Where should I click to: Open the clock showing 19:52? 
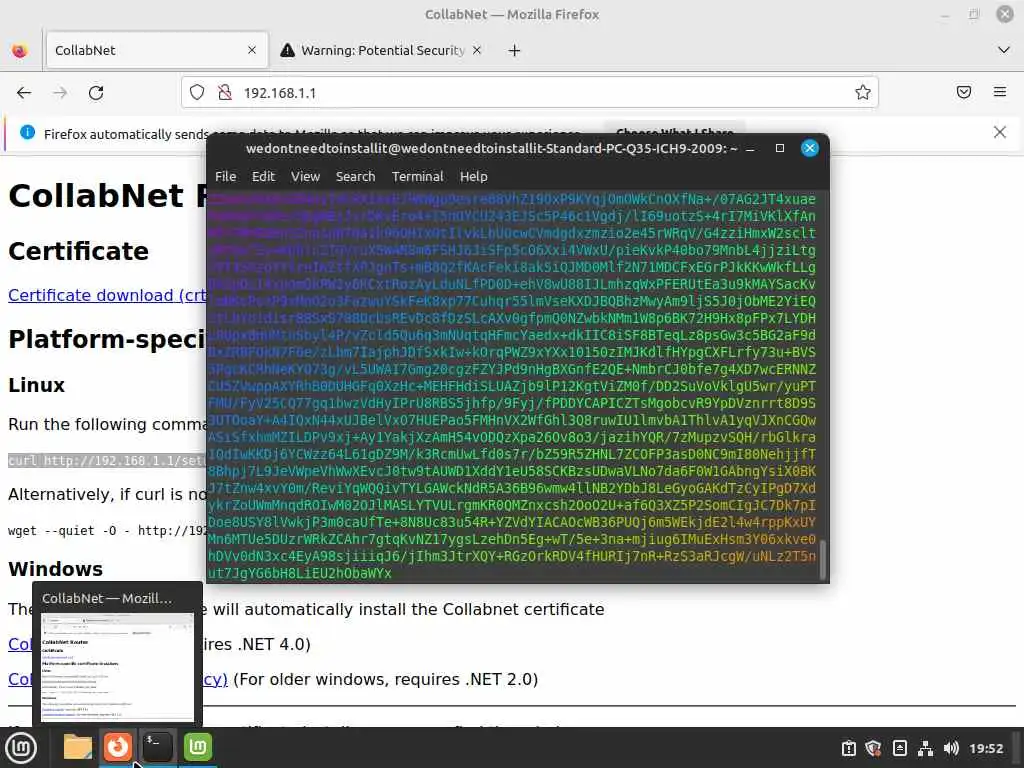tap(986, 748)
